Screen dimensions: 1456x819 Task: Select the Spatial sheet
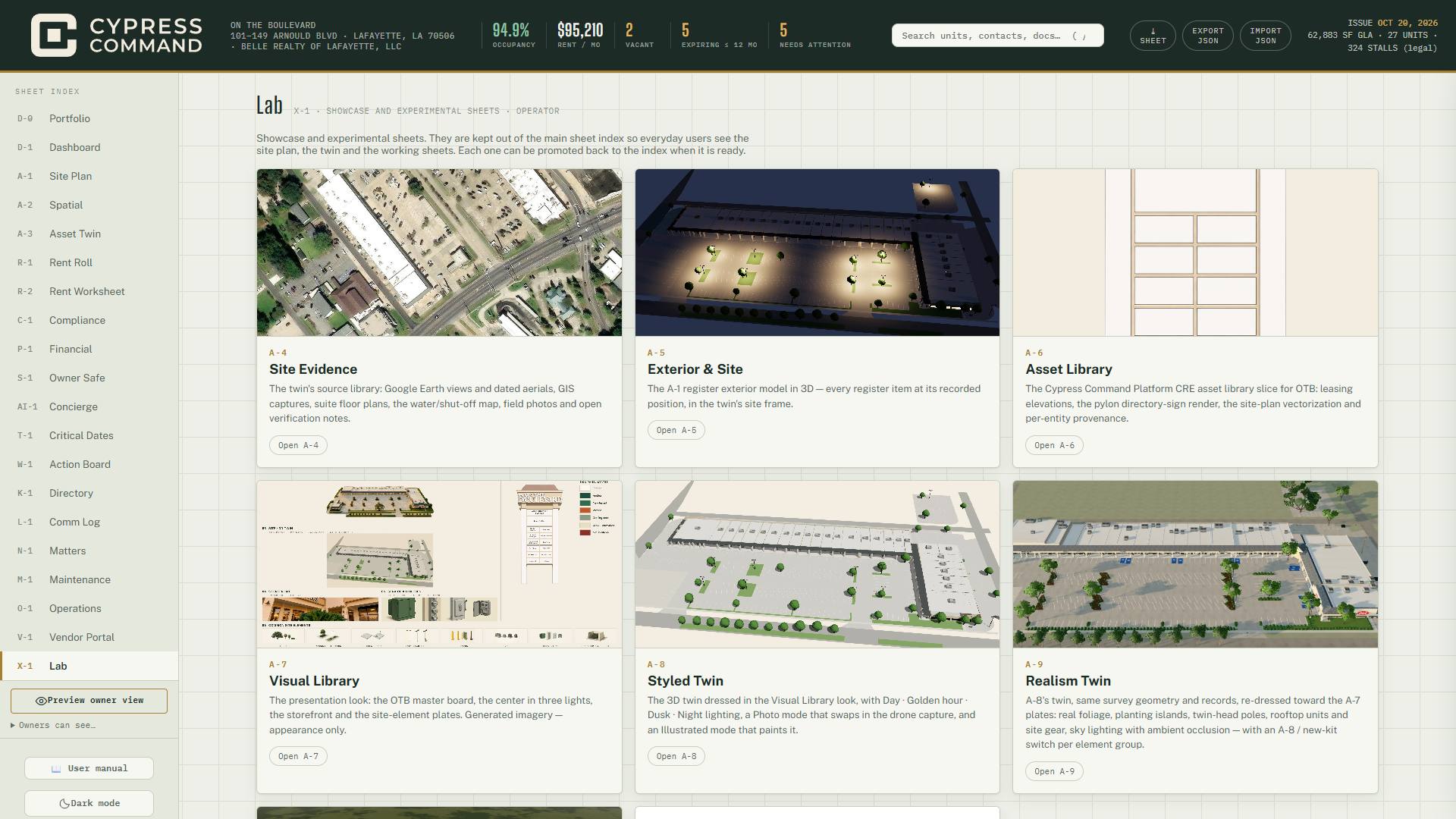(89, 205)
